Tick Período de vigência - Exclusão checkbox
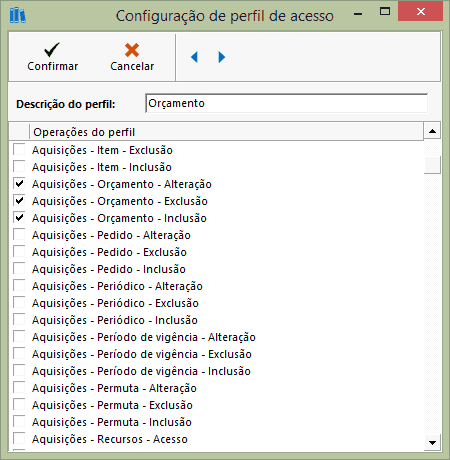Viewport: 450px width, 460px height. [19, 354]
